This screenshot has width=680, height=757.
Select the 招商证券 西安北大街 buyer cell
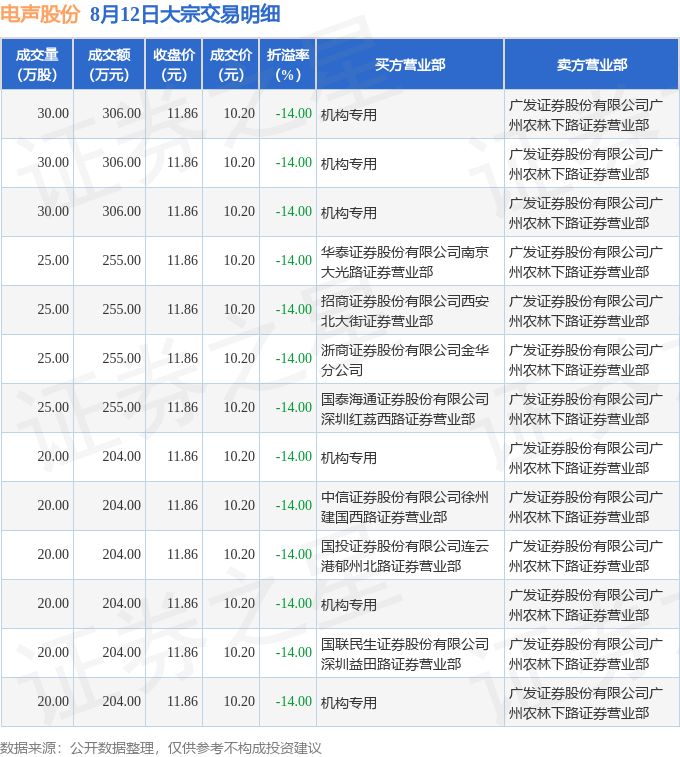(404, 310)
